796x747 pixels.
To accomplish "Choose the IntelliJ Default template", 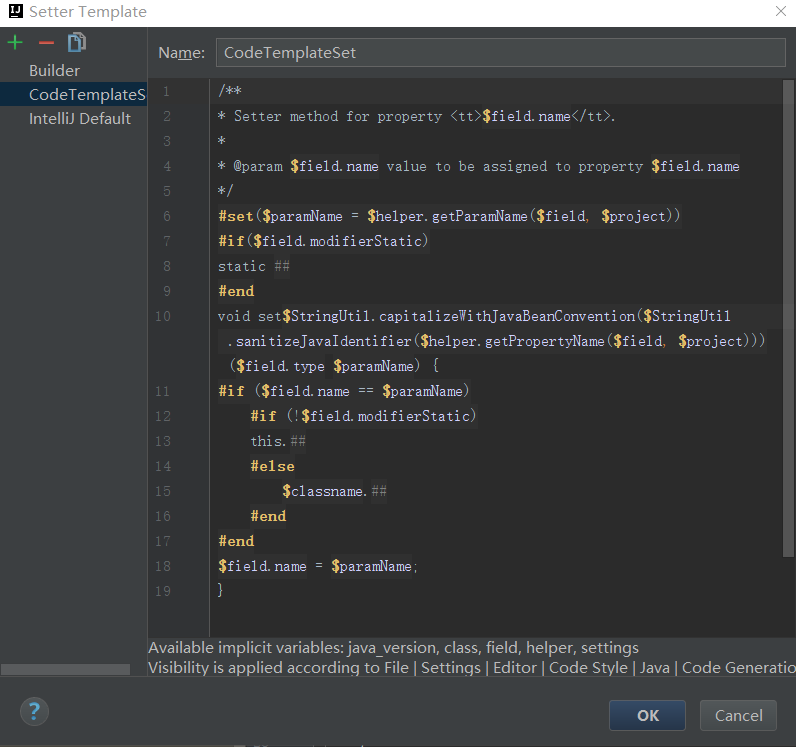I will click(x=80, y=118).
